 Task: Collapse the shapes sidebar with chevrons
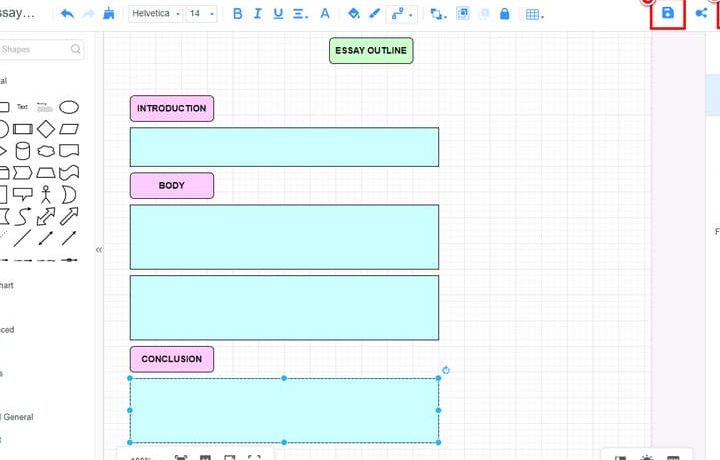99,250
